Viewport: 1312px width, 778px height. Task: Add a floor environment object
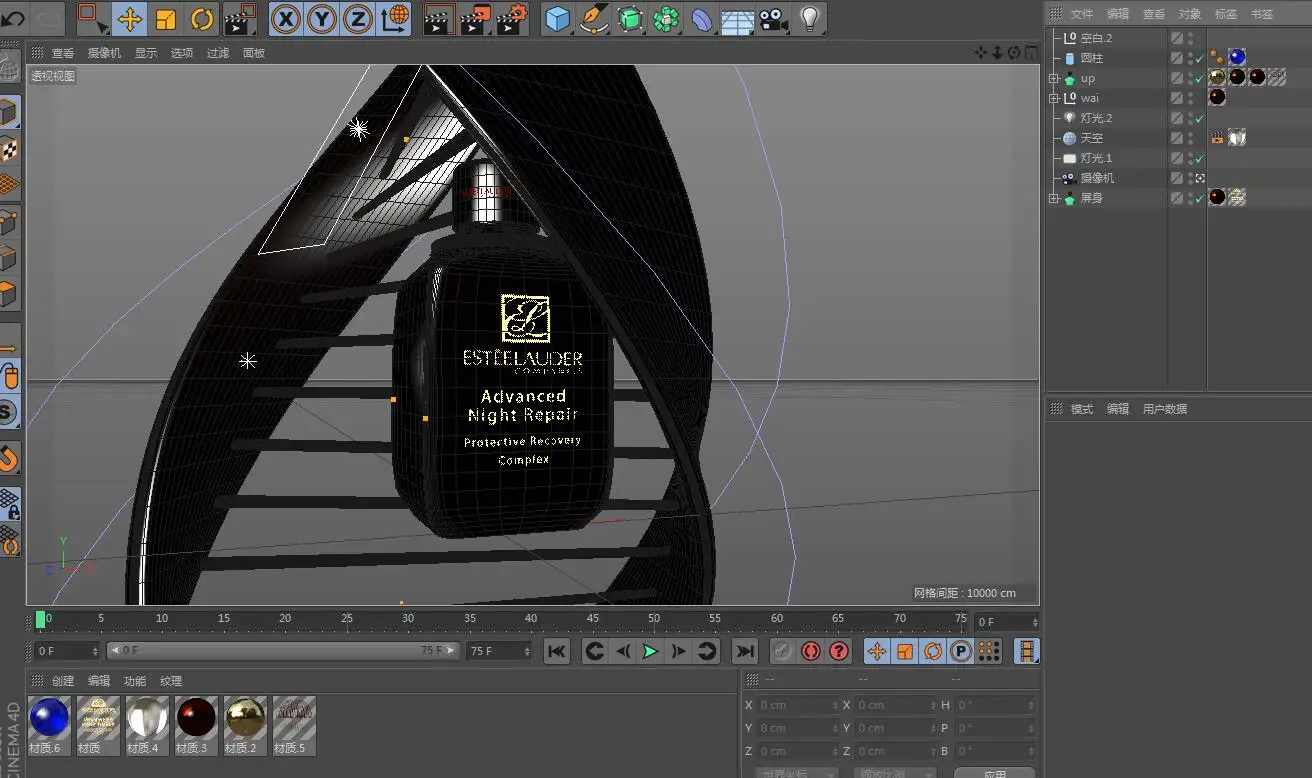click(738, 18)
